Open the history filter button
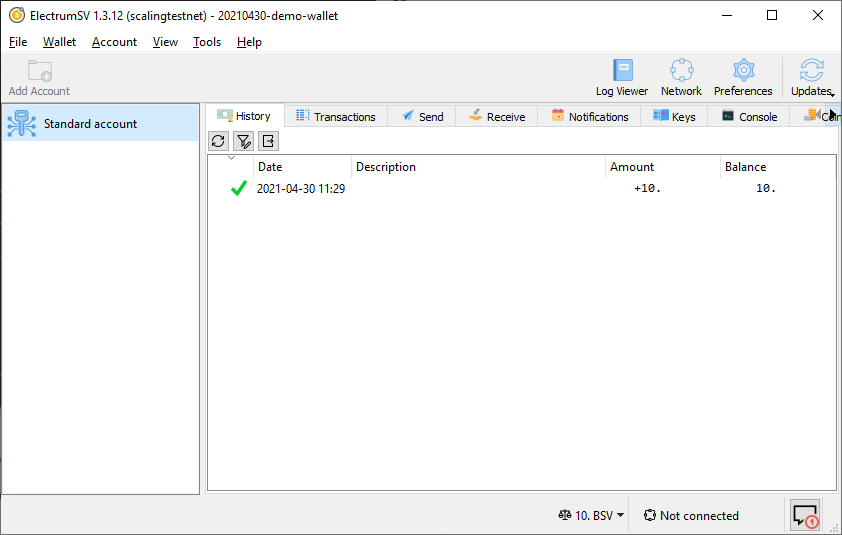Screen dimensions: 842x535 [243, 141]
